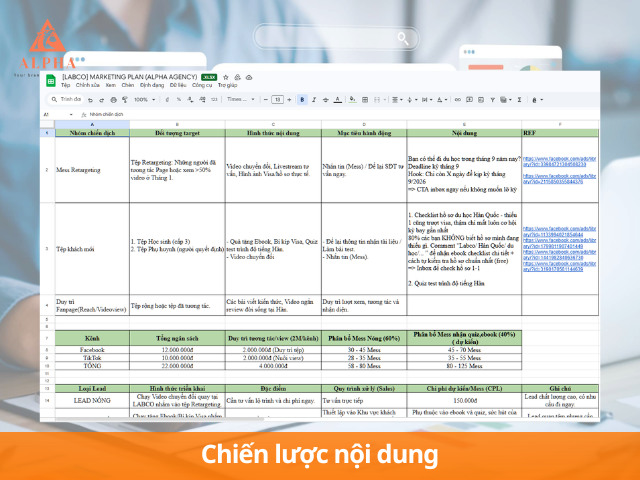Screen dimensions: 640x480
Task: Open the number format 123 menu
Action: coord(214,100)
